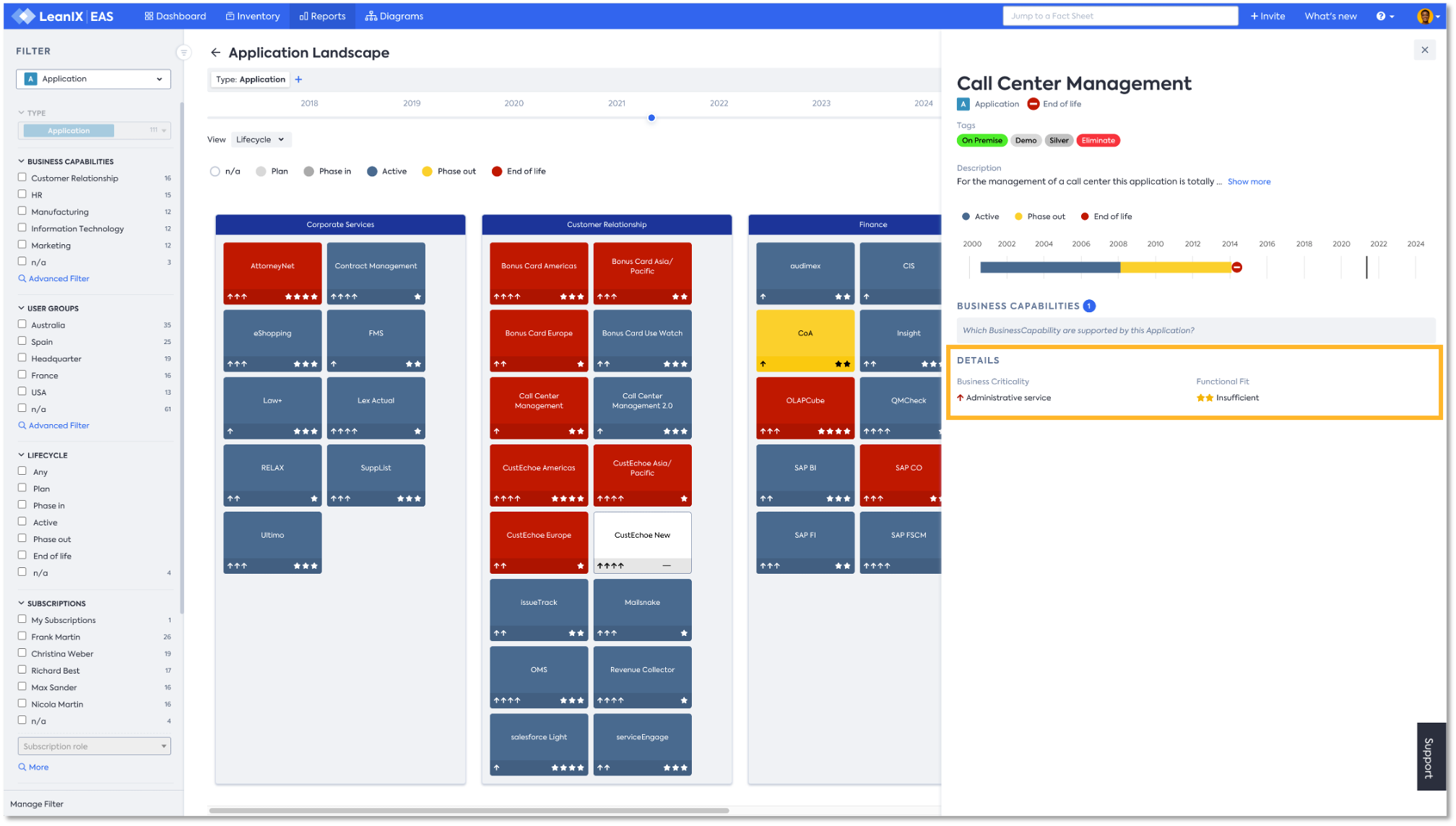Collapse the filter sidebar toggle icon
The image size is (1456, 826).
pos(183,52)
